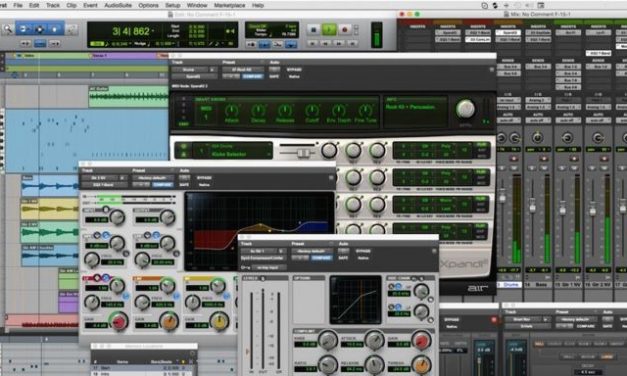Click the Drums fader in the Mix window
The image size is (627, 376).
click(x=502, y=198)
